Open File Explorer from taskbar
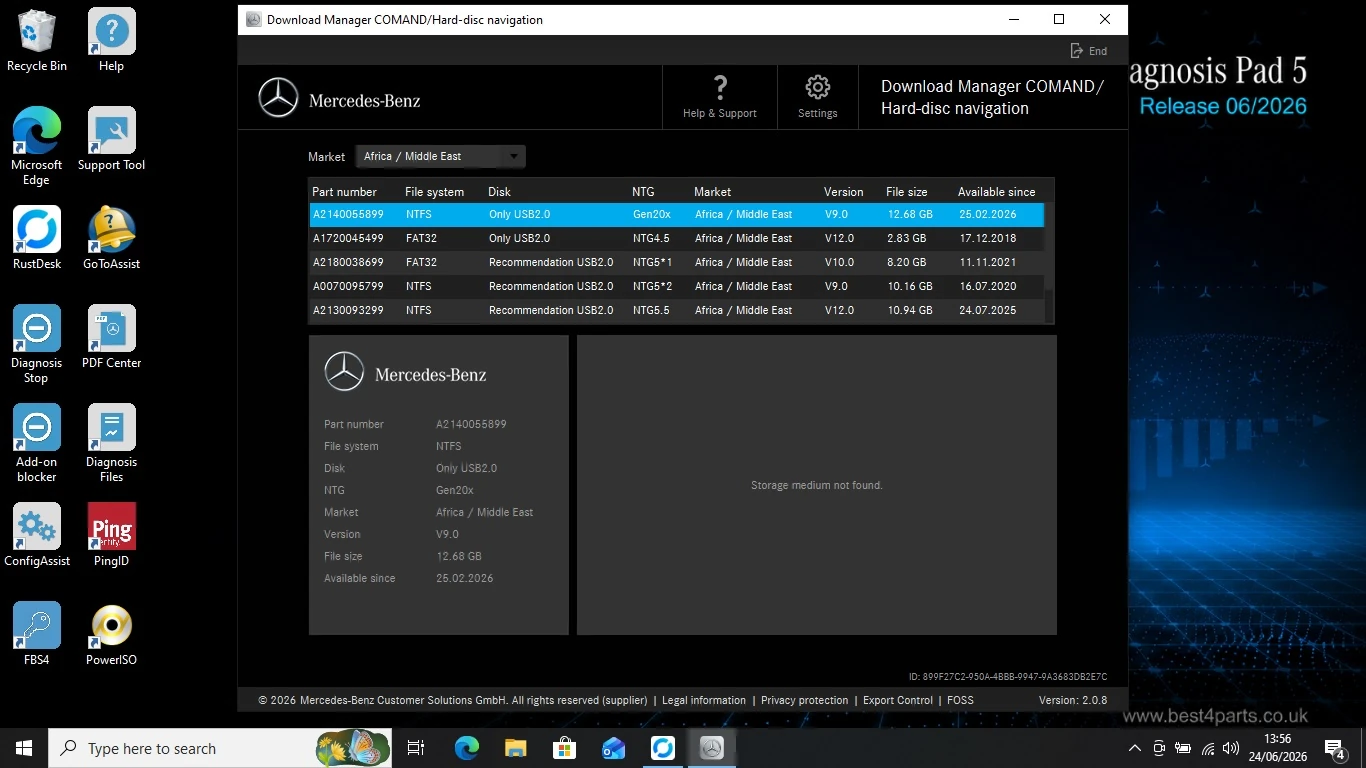This screenshot has width=1366, height=768. 515,748
